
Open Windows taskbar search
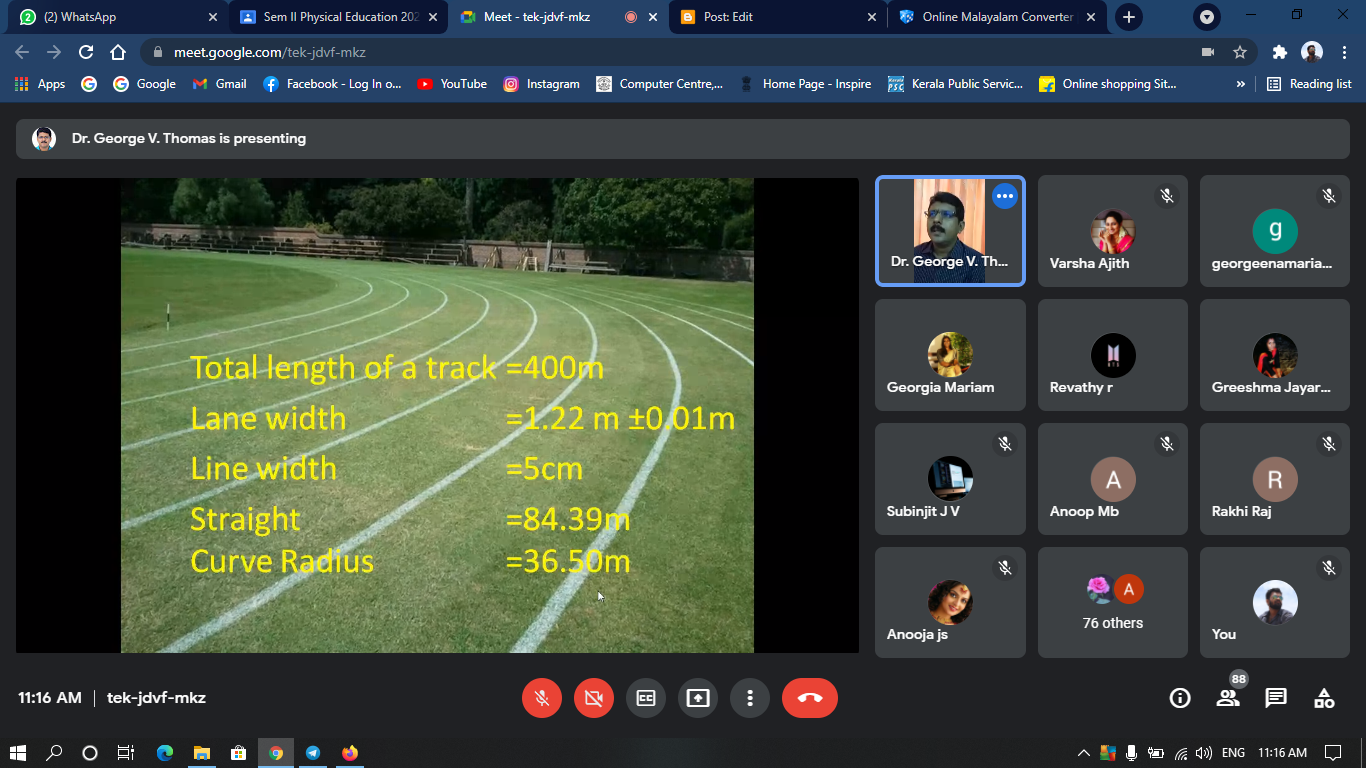coord(54,753)
